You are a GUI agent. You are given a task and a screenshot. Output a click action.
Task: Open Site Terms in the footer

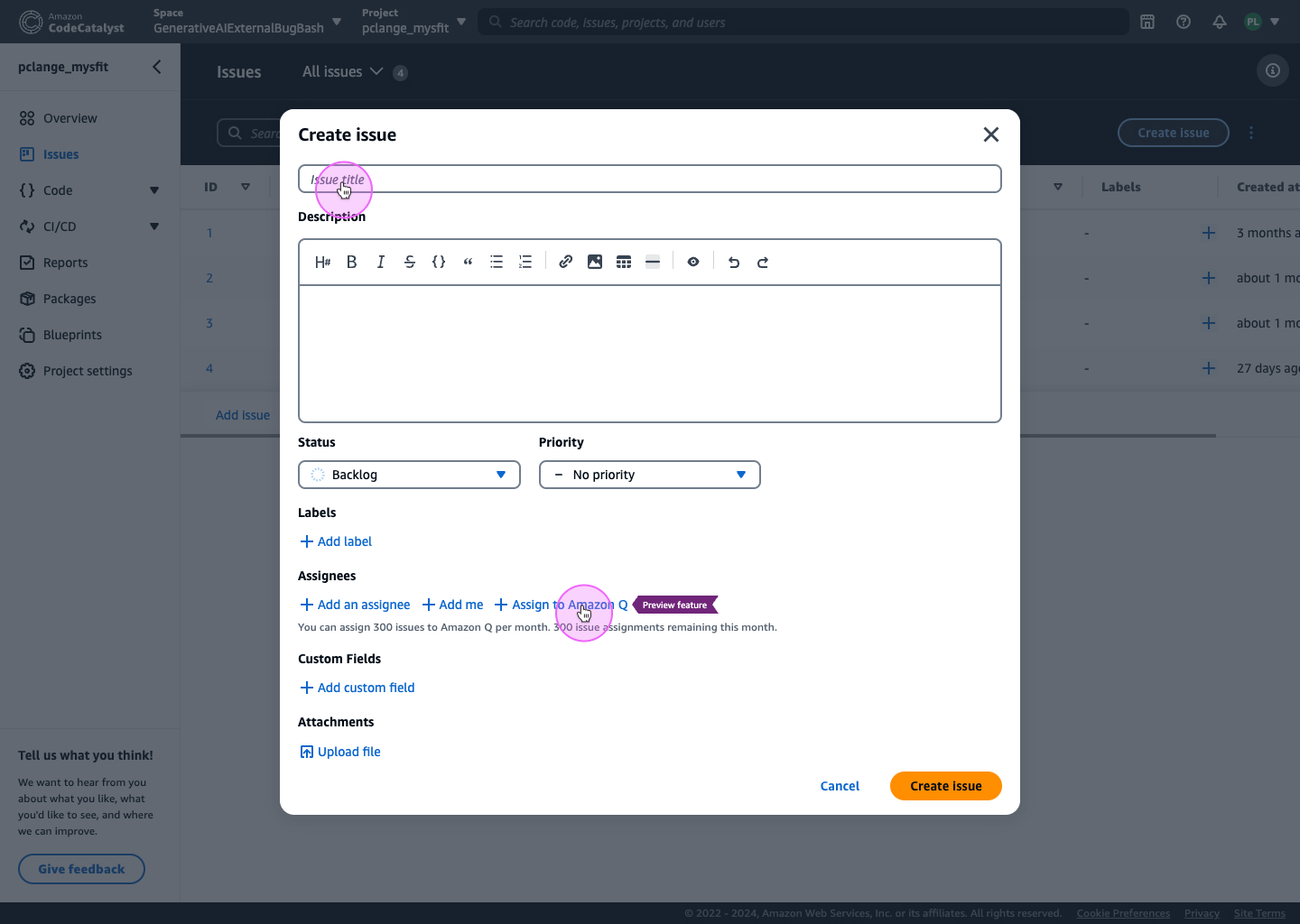[1259, 913]
